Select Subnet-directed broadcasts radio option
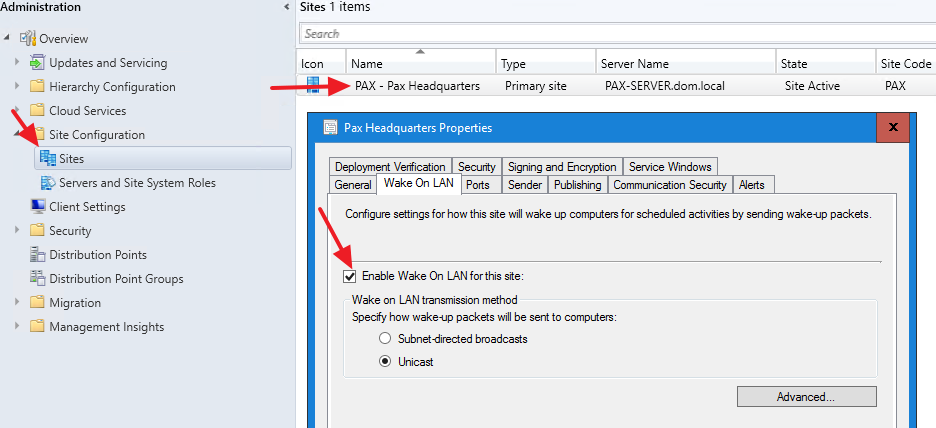The image size is (936, 428). 386,339
